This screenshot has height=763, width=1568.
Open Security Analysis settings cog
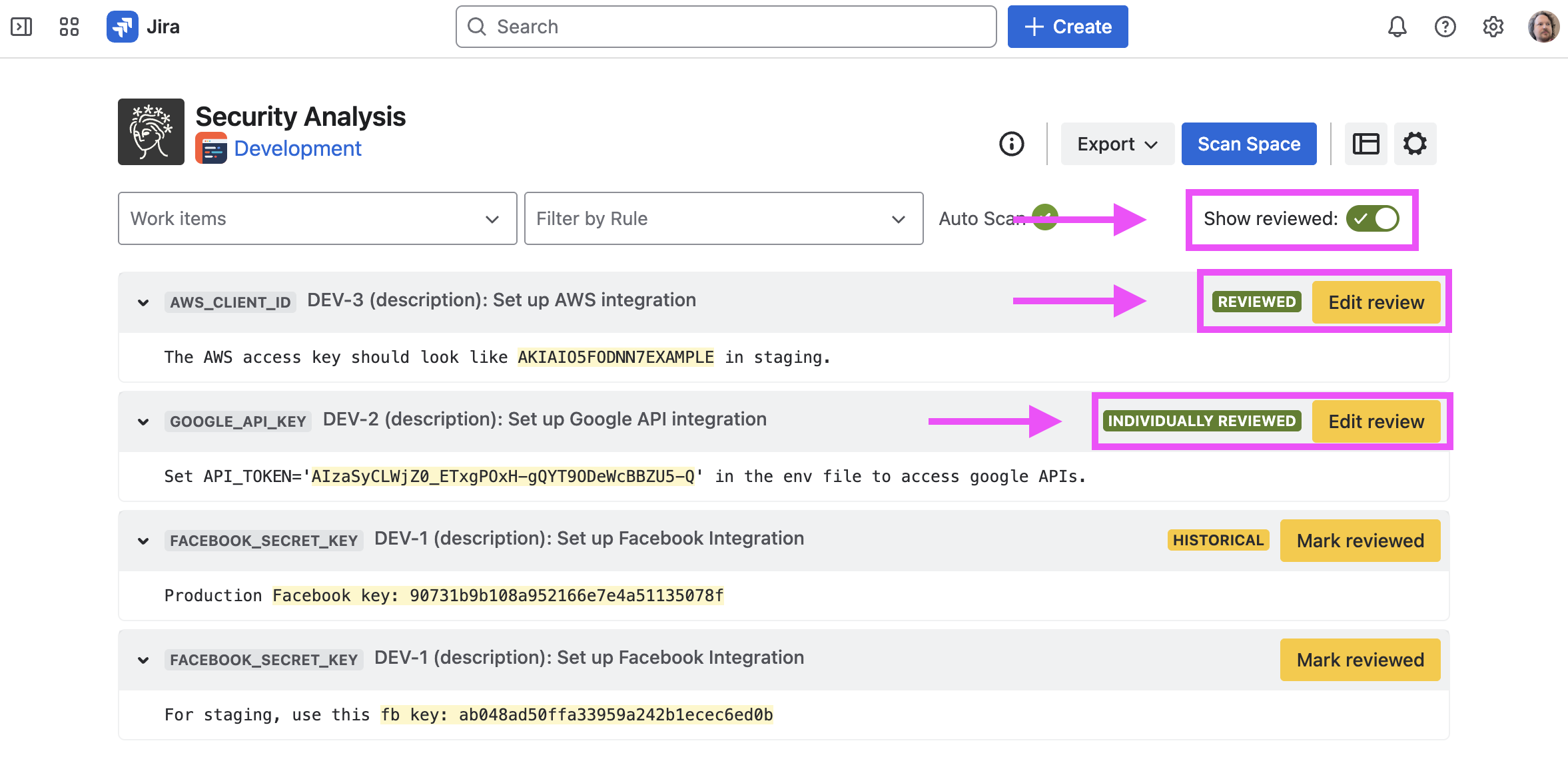click(x=1415, y=144)
